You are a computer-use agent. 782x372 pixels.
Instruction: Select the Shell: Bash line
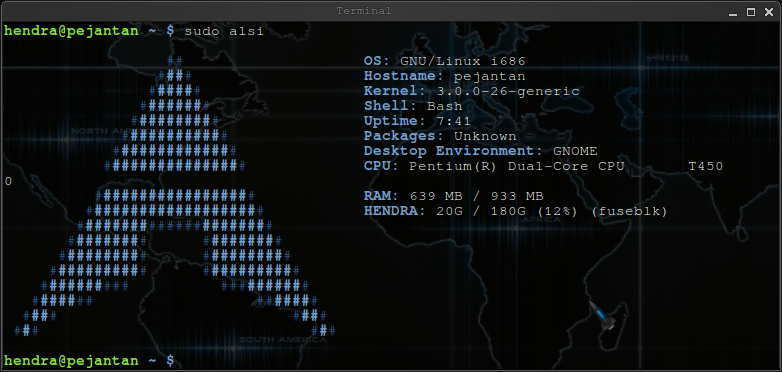[x=413, y=106]
